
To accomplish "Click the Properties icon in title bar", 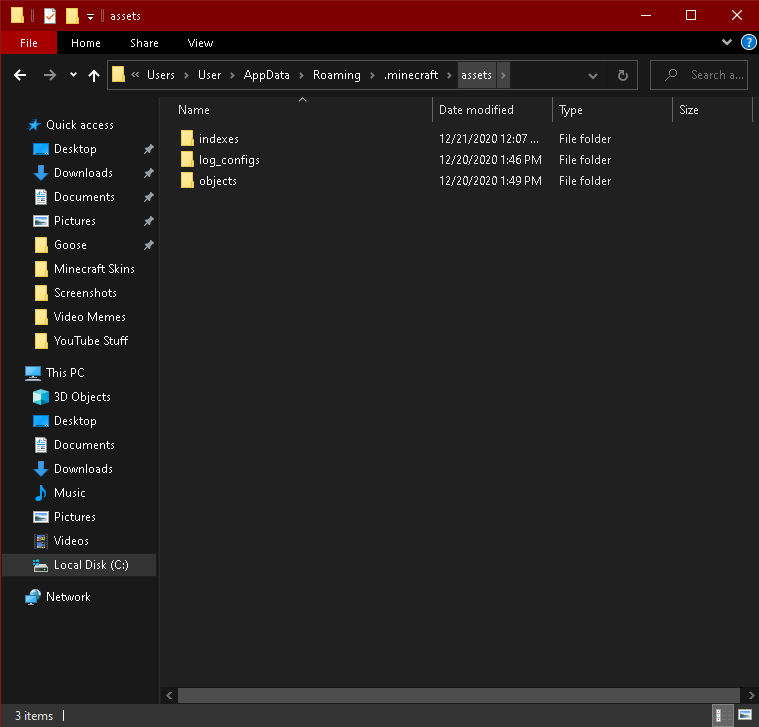I will tap(49, 15).
